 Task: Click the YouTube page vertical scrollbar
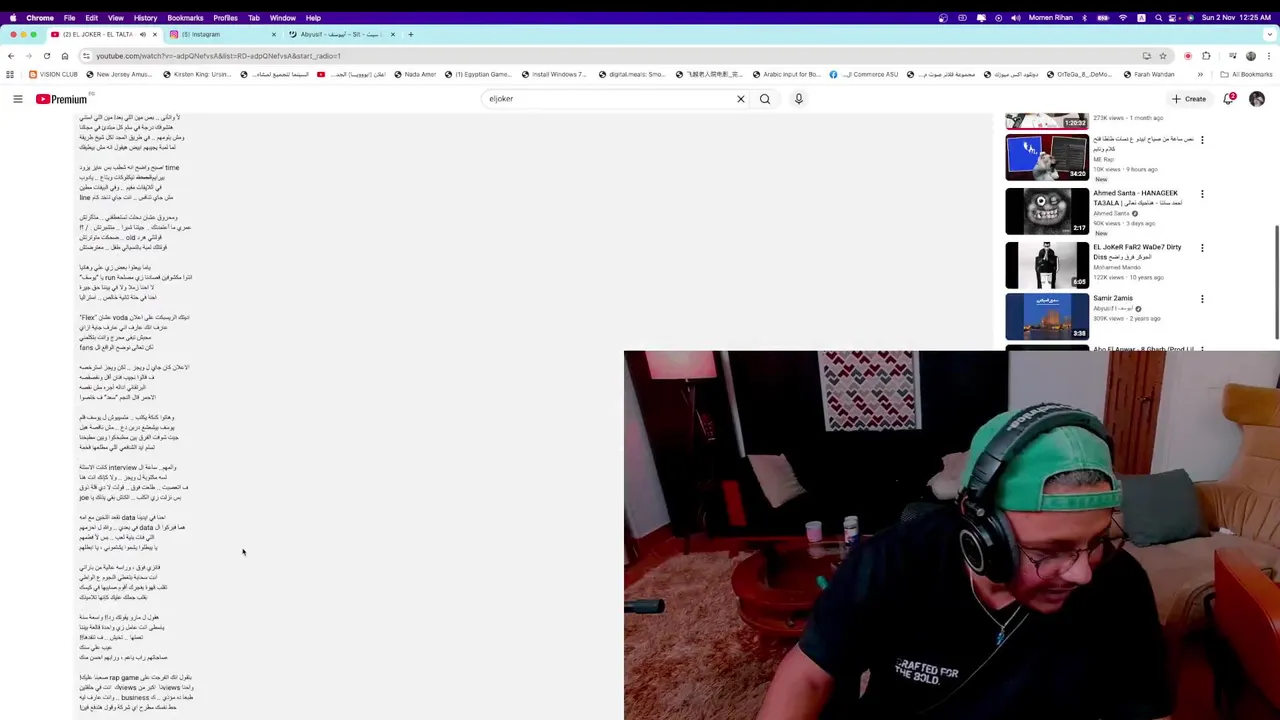1275,280
